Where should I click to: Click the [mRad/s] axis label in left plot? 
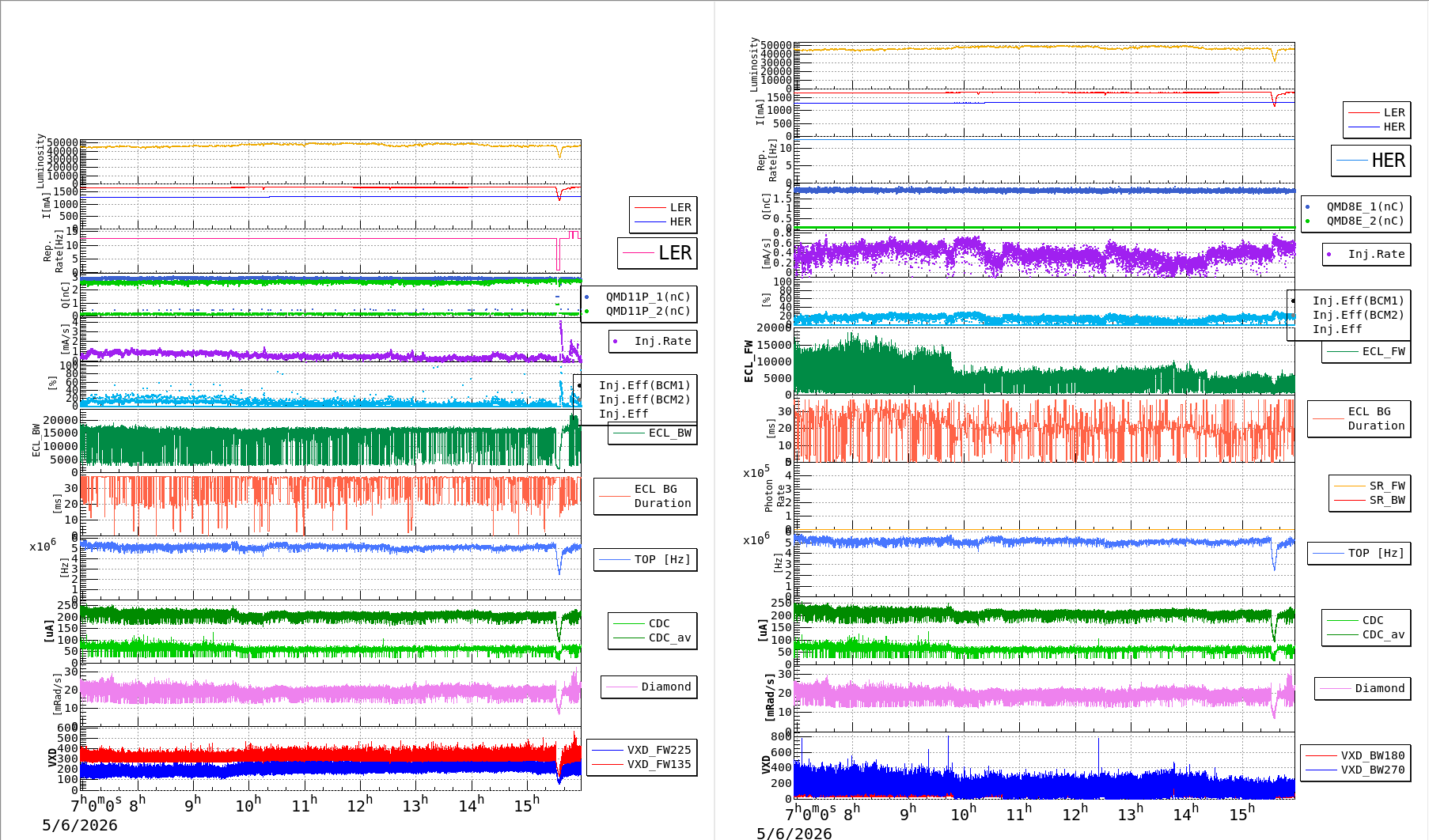57,694
